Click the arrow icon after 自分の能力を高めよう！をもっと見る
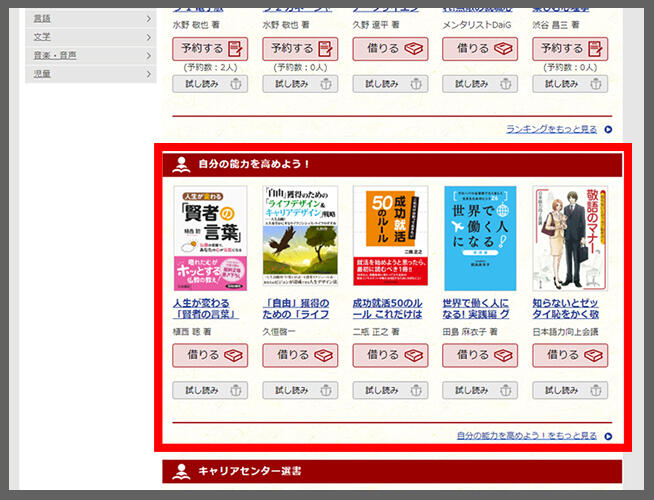The width and height of the screenshot is (654, 500). 608,436
